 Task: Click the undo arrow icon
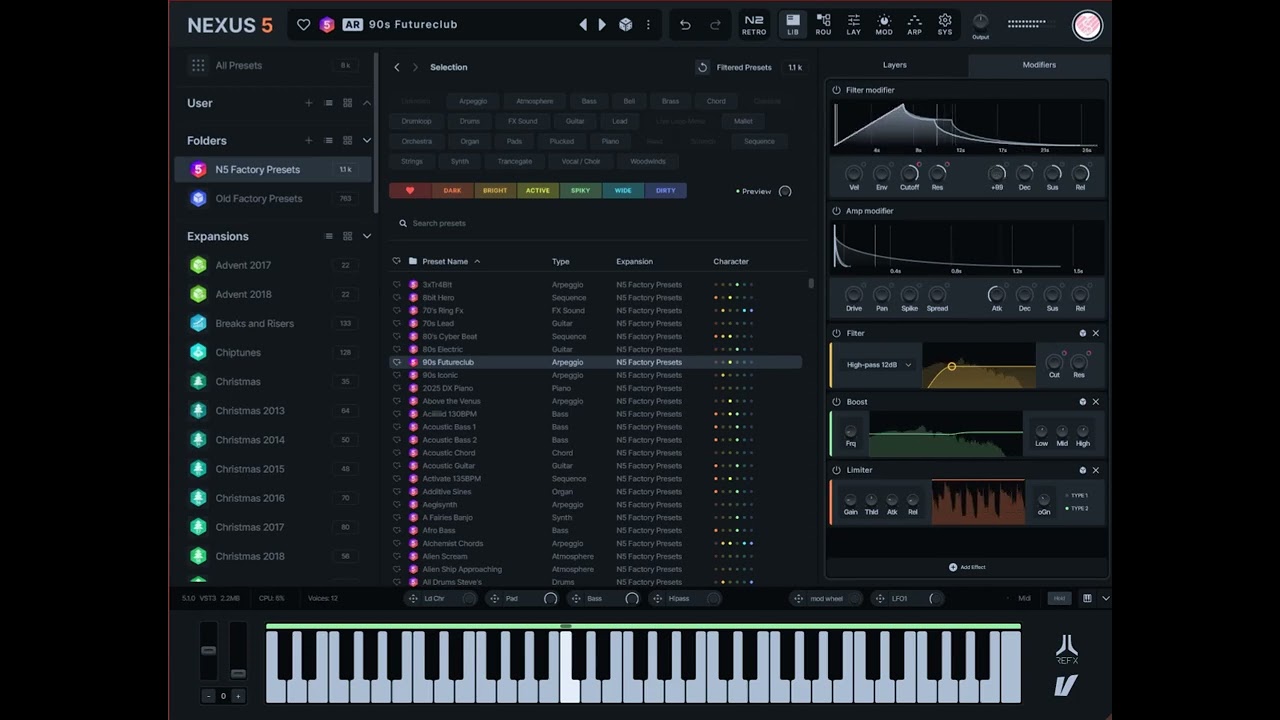click(x=685, y=25)
